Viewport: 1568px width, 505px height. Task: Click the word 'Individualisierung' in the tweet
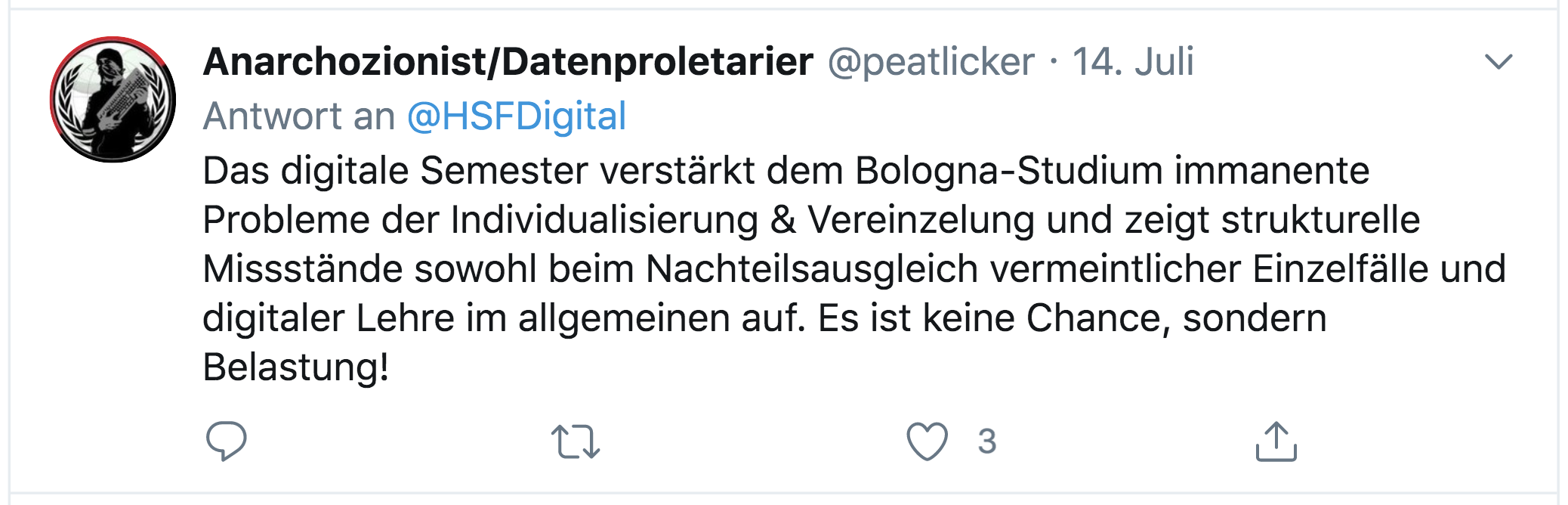coord(604,220)
